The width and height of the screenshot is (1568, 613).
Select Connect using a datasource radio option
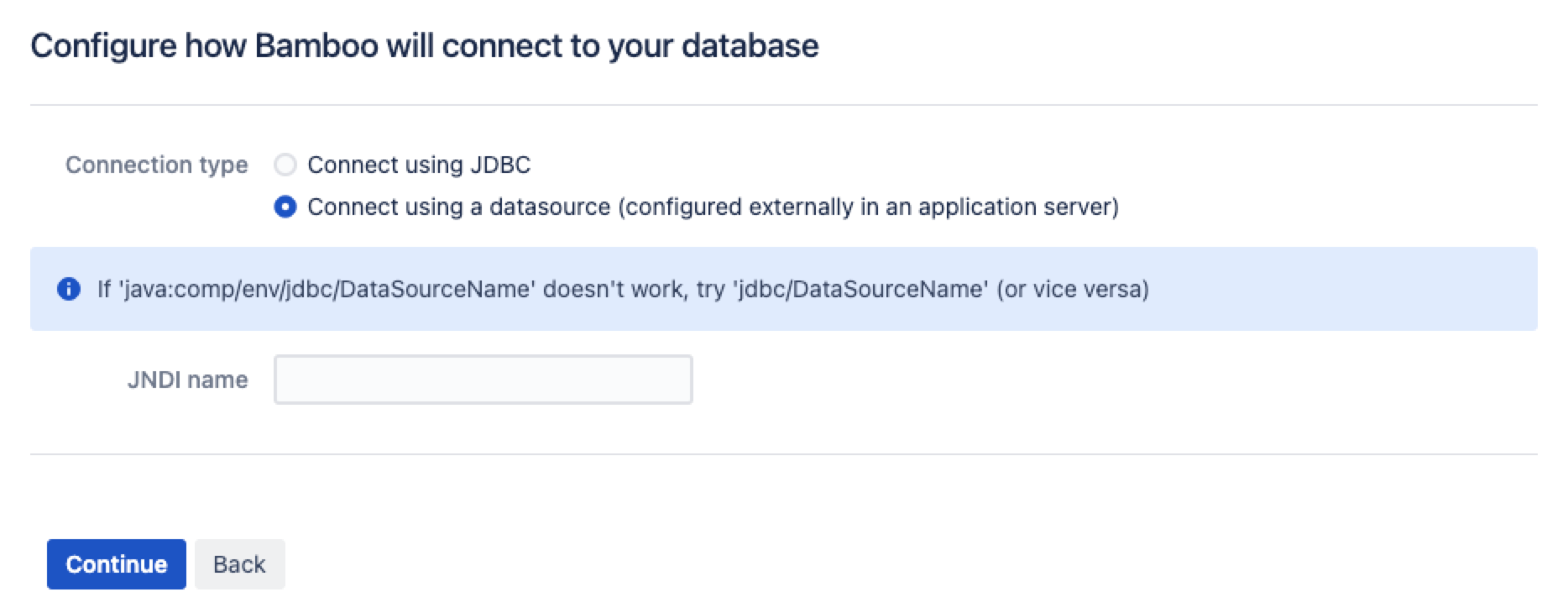click(x=285, y=207)
